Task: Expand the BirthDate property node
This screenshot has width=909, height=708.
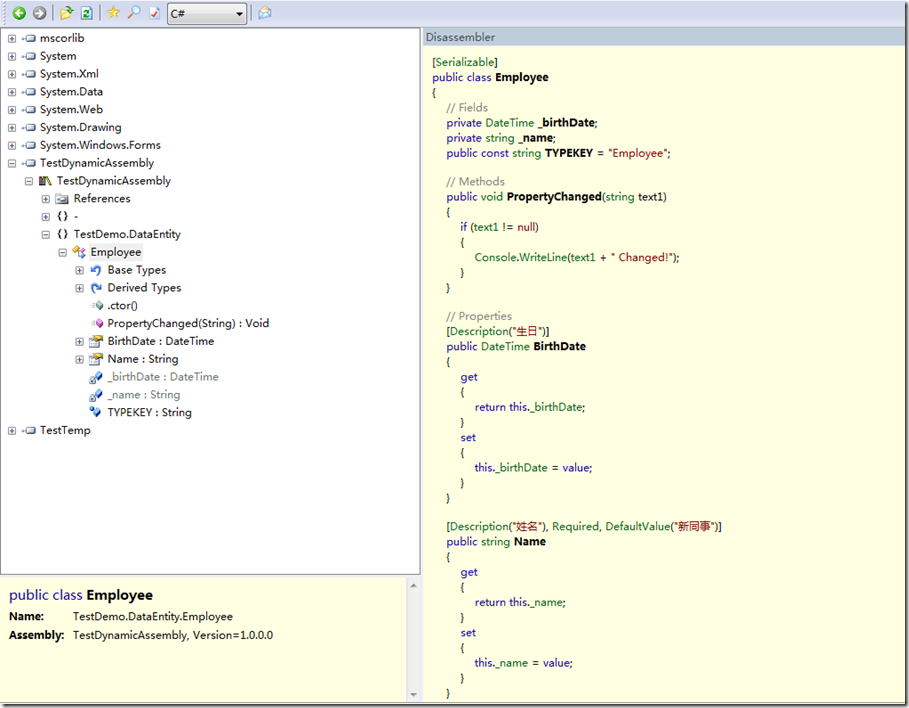Action: [79, 342]
